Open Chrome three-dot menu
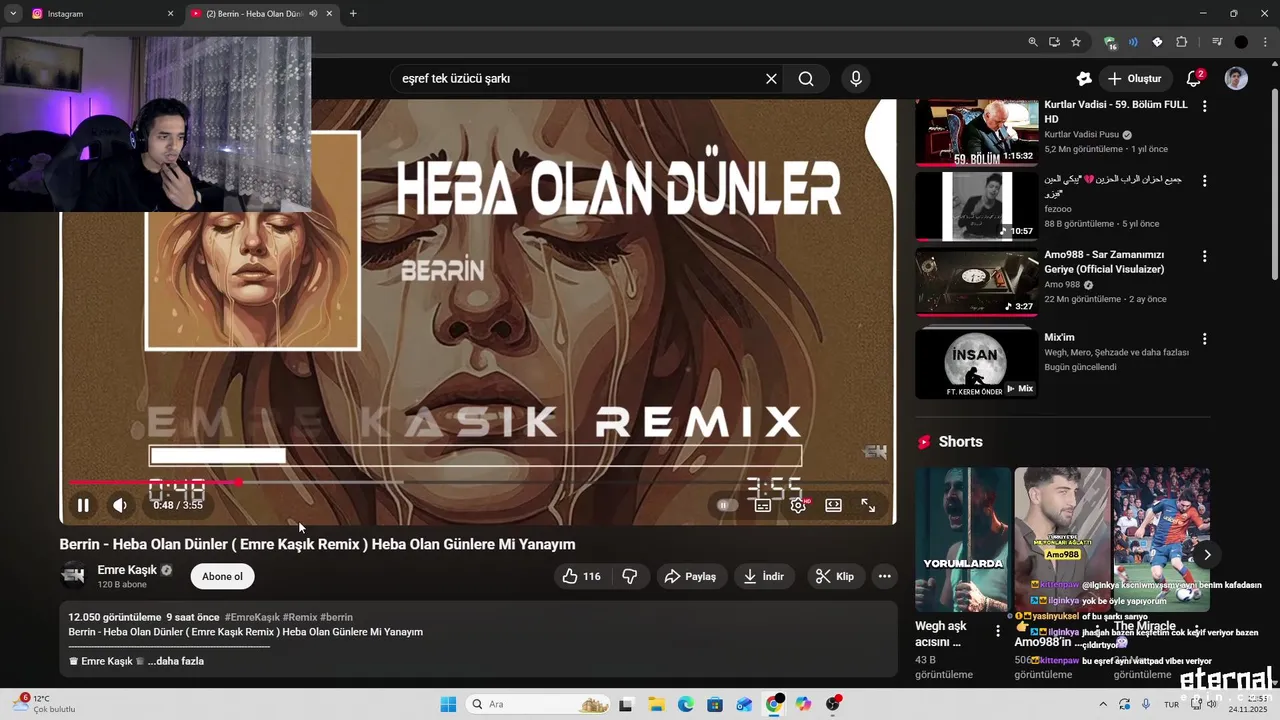This screenshot has height=720, width=1280. tap(1265, 42)
